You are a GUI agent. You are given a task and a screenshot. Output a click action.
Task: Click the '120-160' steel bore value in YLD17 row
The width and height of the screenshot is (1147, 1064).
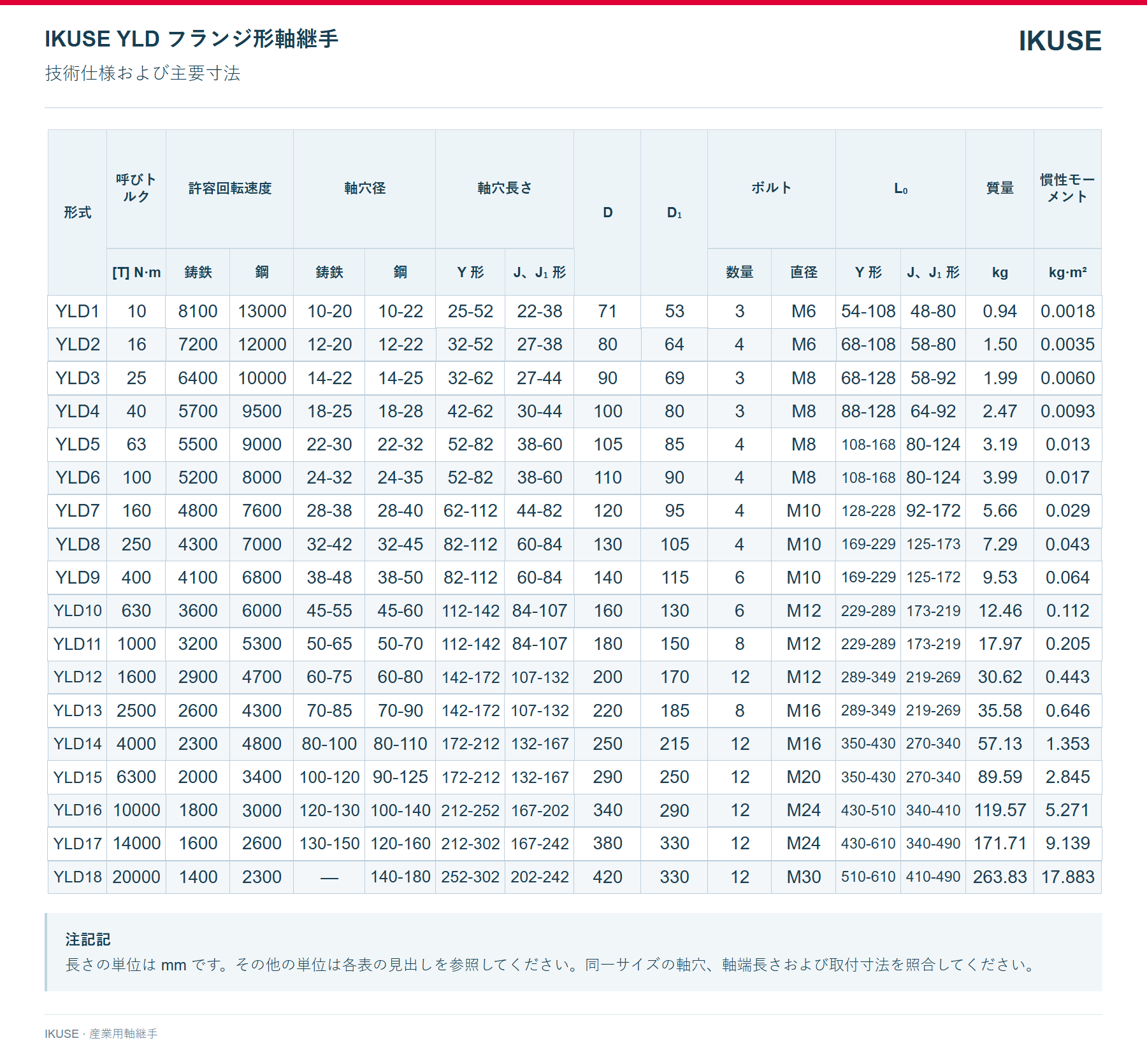(x=400, y=844)
